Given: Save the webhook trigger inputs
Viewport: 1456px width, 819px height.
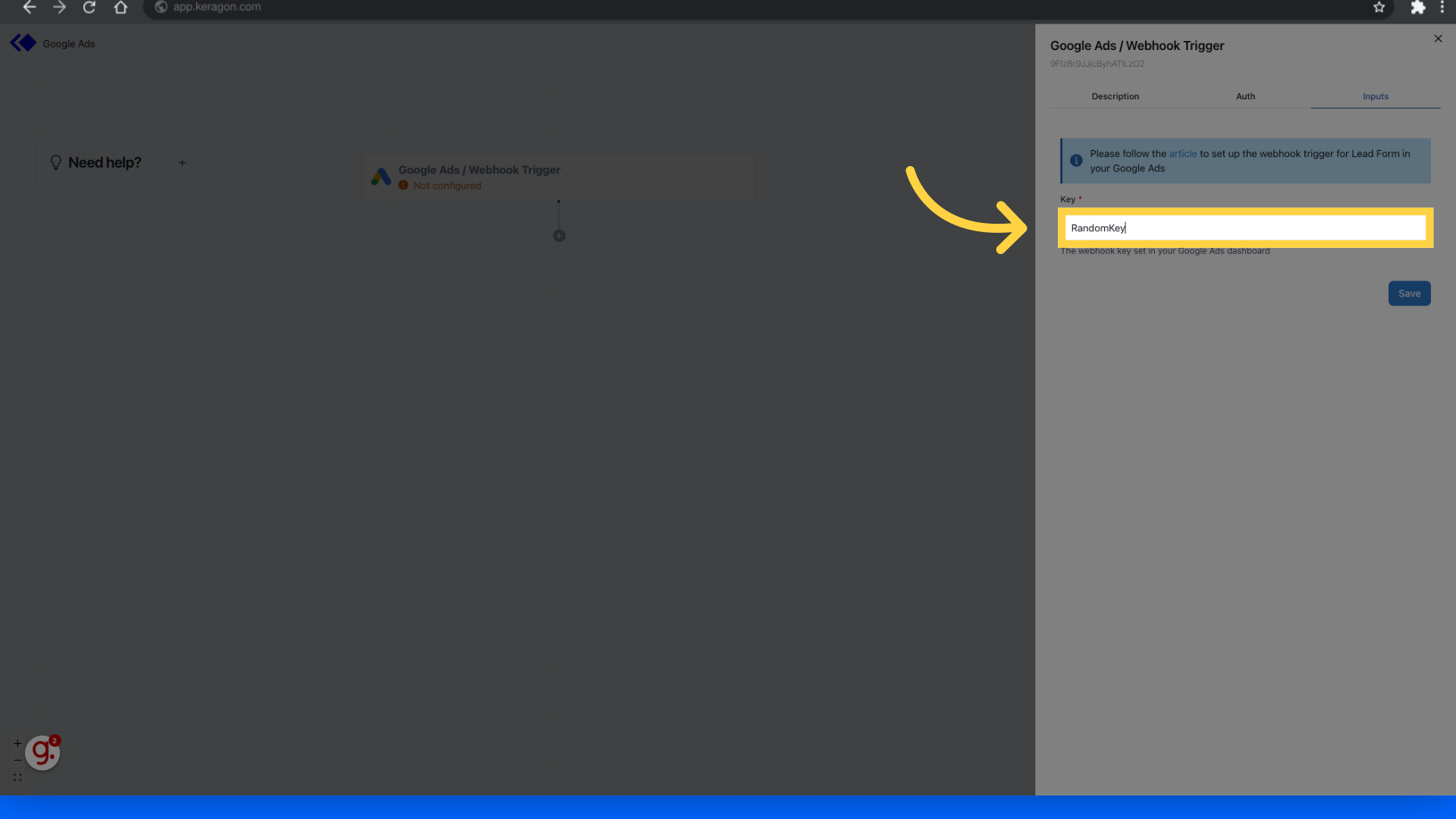Looking at the screenshot, I should pyautogui.click(x=1409, y=293).
